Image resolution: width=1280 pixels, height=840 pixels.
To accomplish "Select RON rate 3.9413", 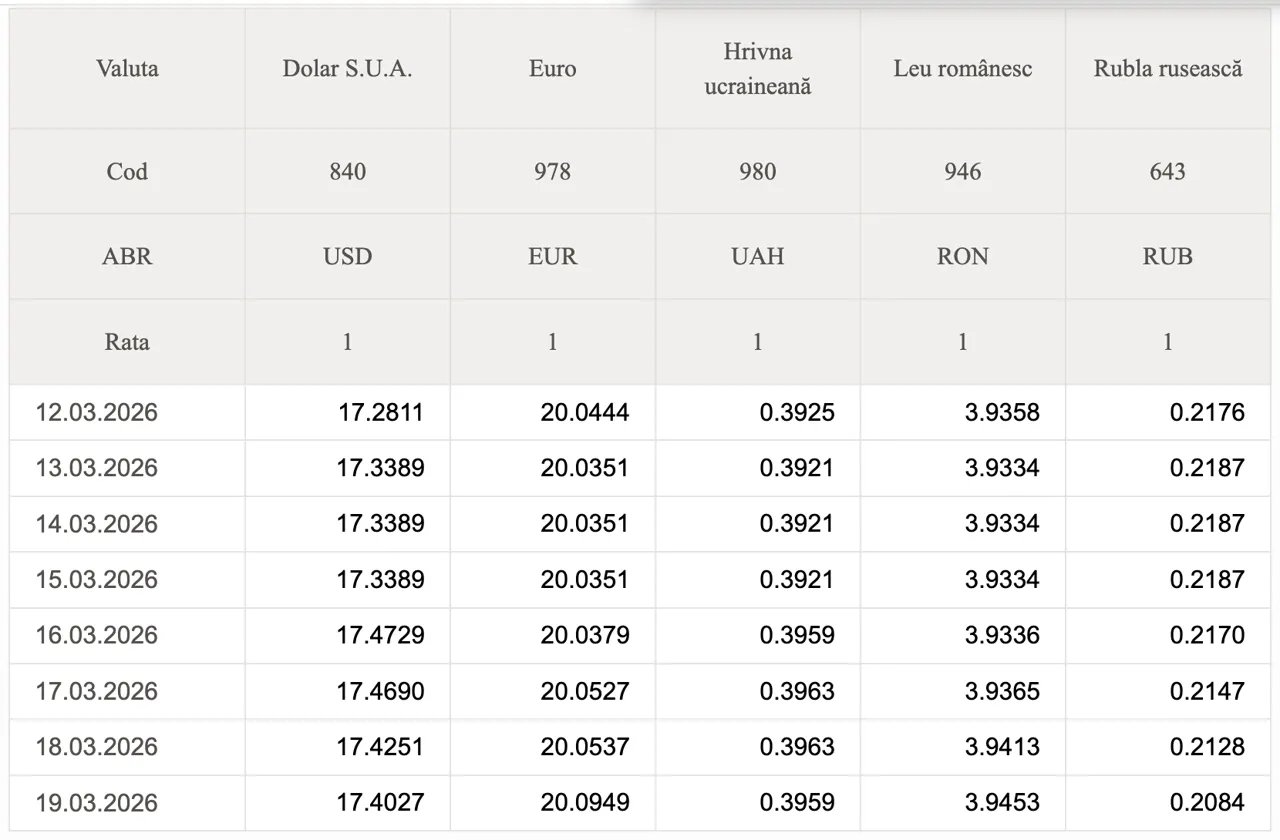I will pyautogui.click(x=1001, y=746).
